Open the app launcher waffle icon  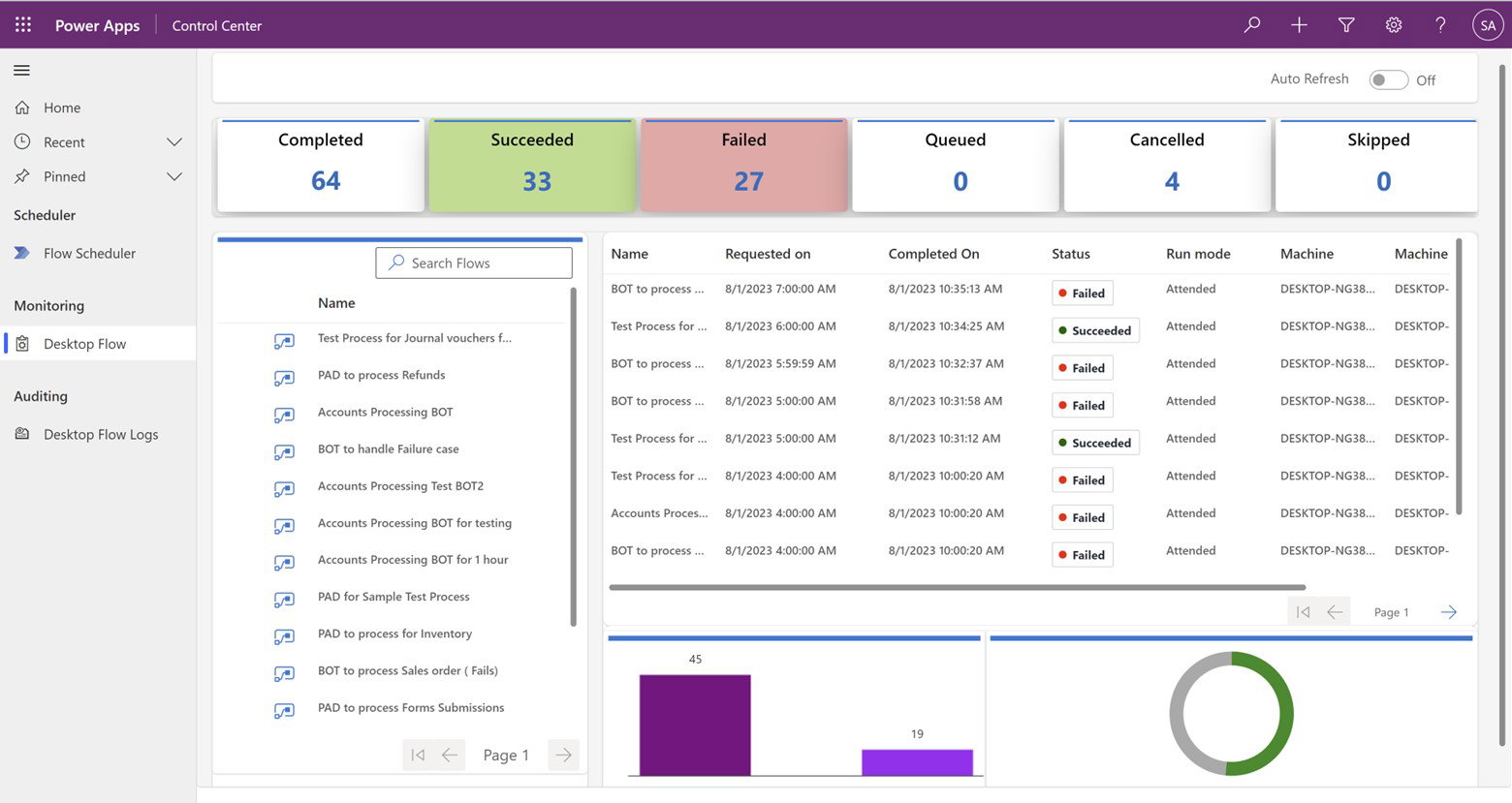(23, 25)
